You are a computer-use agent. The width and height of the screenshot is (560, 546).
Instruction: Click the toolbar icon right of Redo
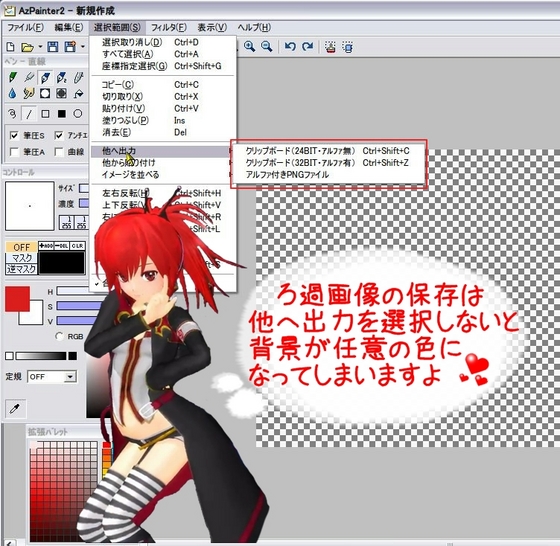tap(331, 47)
